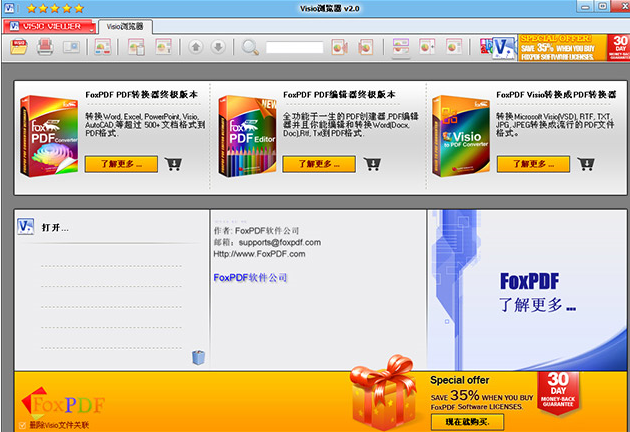Viewport: 630px width, 432px height.
Task: Select the underlined page view icon
Action: coord(401,47)
